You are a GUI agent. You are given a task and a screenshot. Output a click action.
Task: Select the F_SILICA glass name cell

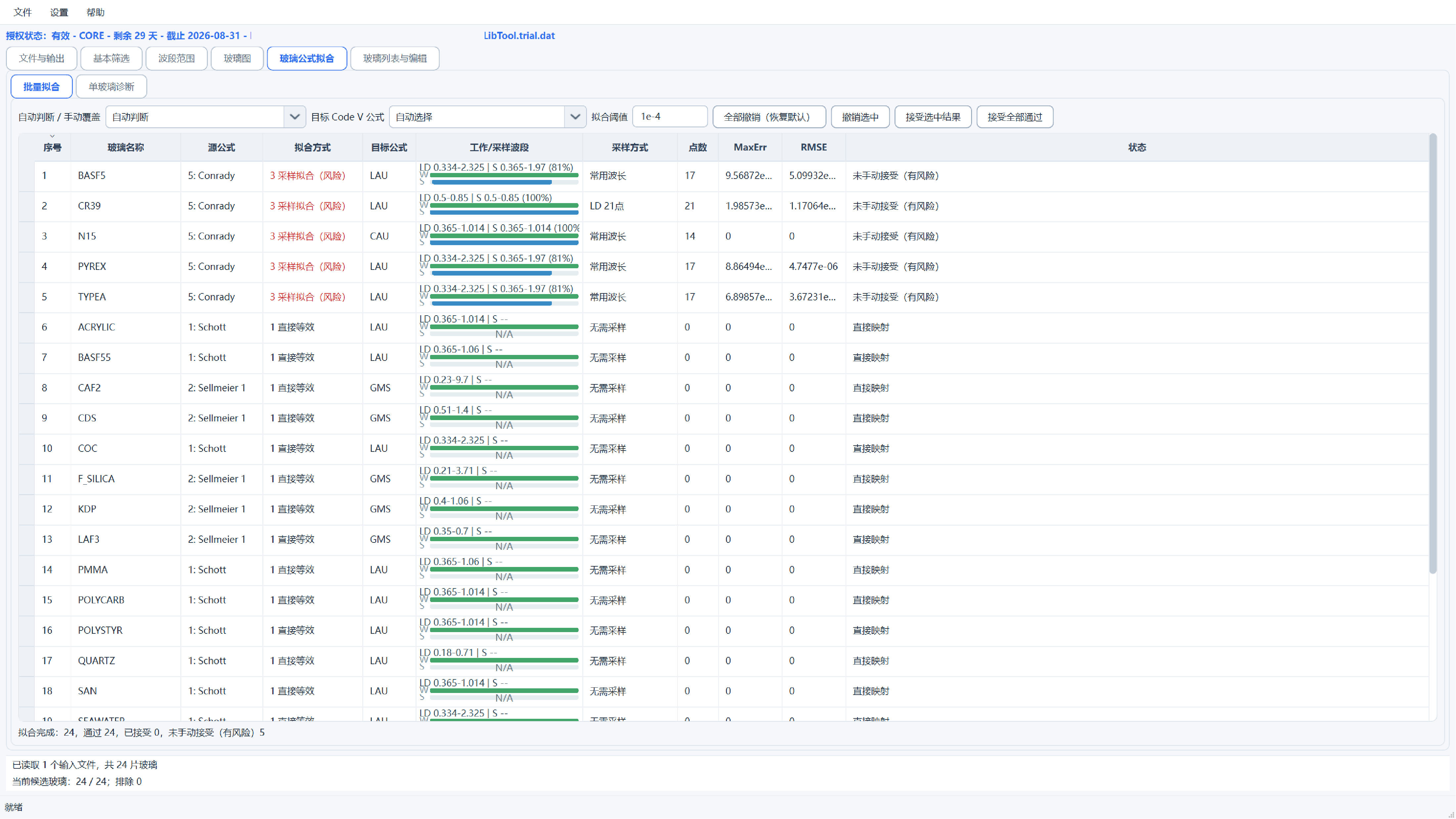pyautogui.click(x=125, y=479)
